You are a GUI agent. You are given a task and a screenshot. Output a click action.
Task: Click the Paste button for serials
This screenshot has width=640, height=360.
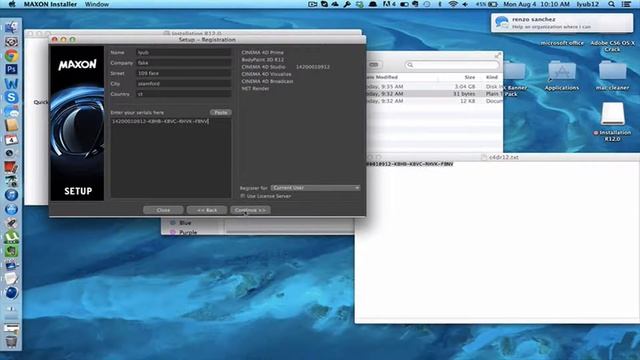click(x=221, y=112)
